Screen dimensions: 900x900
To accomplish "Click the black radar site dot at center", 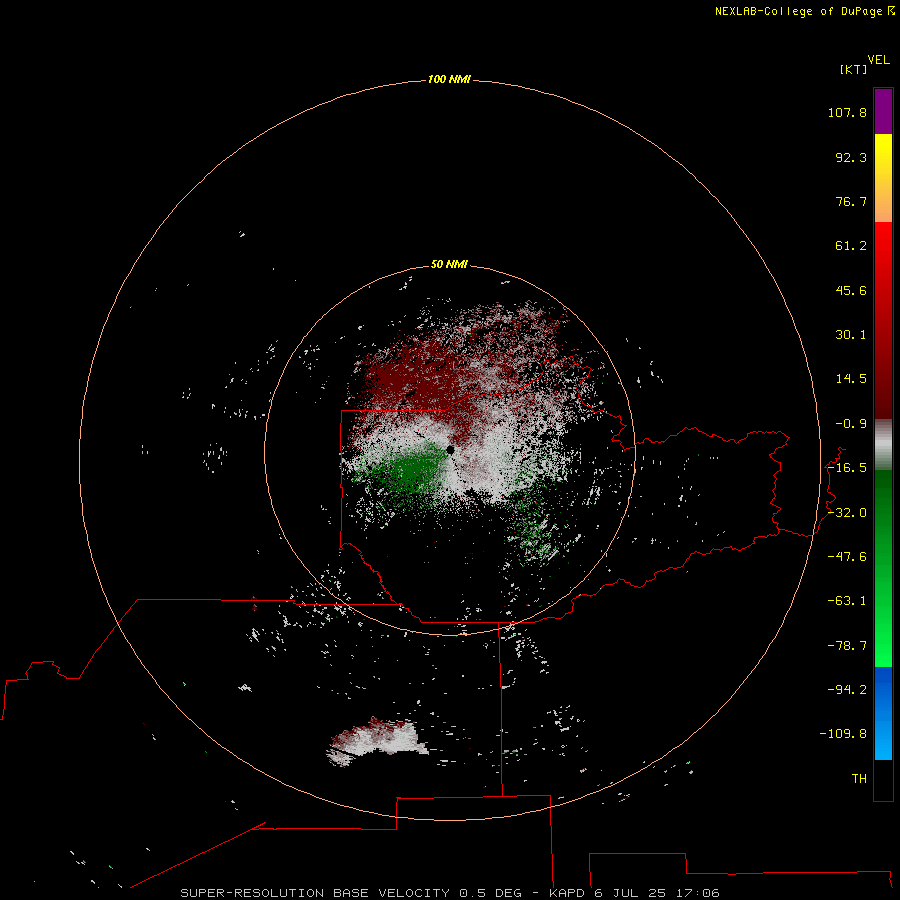I will coord(451,450).
